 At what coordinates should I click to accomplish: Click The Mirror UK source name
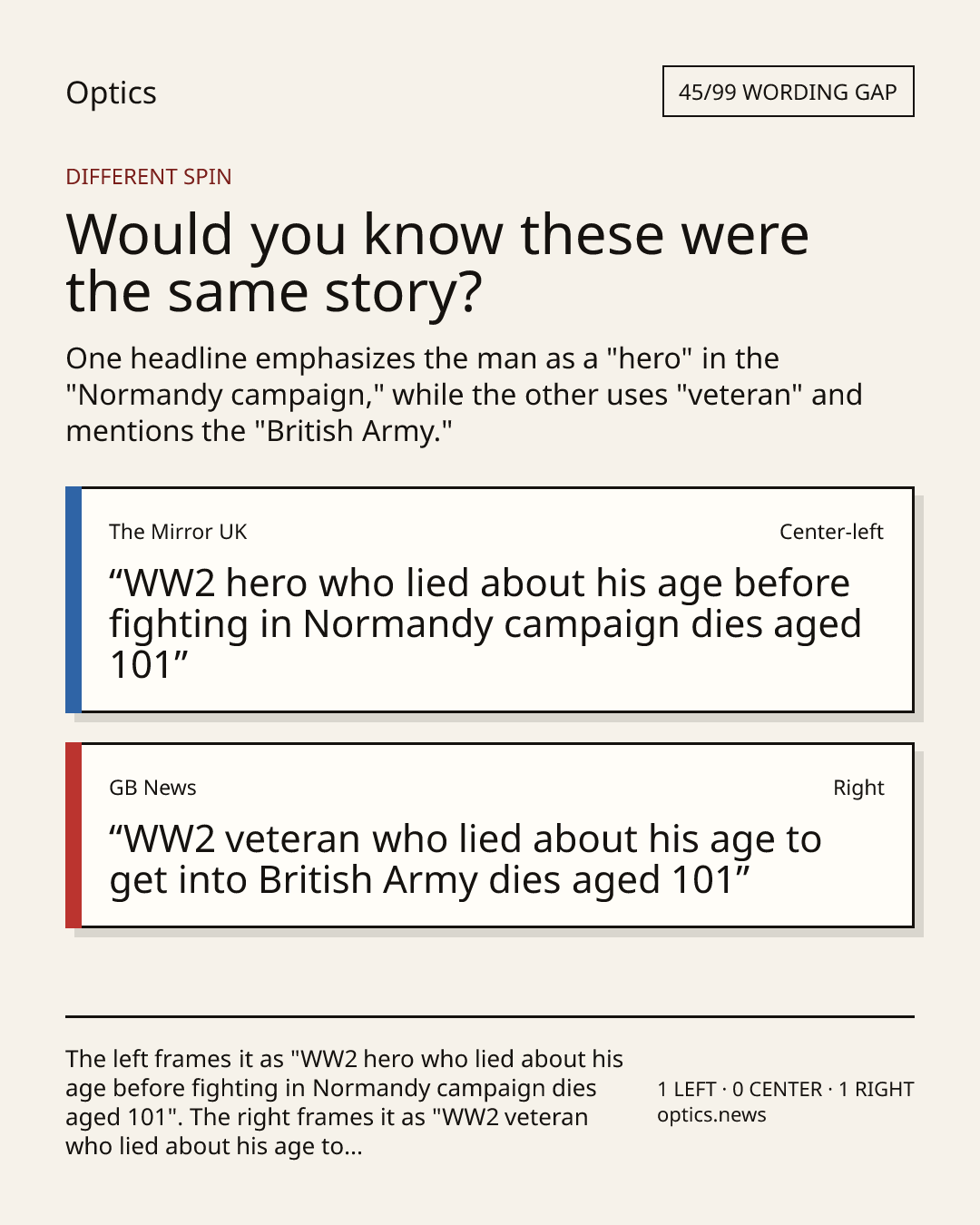coord(178,532)
